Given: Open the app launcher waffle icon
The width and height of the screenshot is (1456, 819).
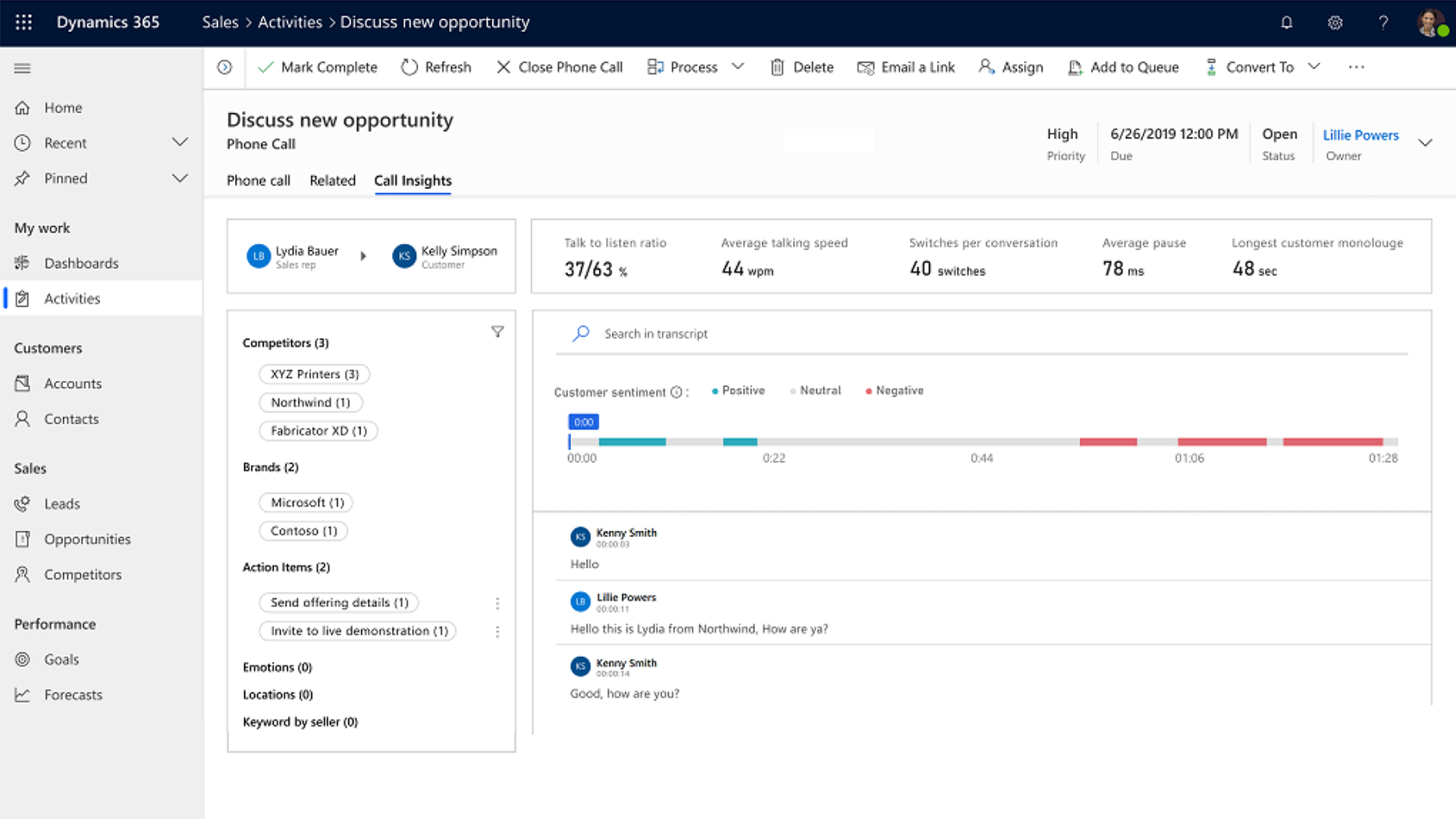Looking at the screenshot, I should 24,22.
